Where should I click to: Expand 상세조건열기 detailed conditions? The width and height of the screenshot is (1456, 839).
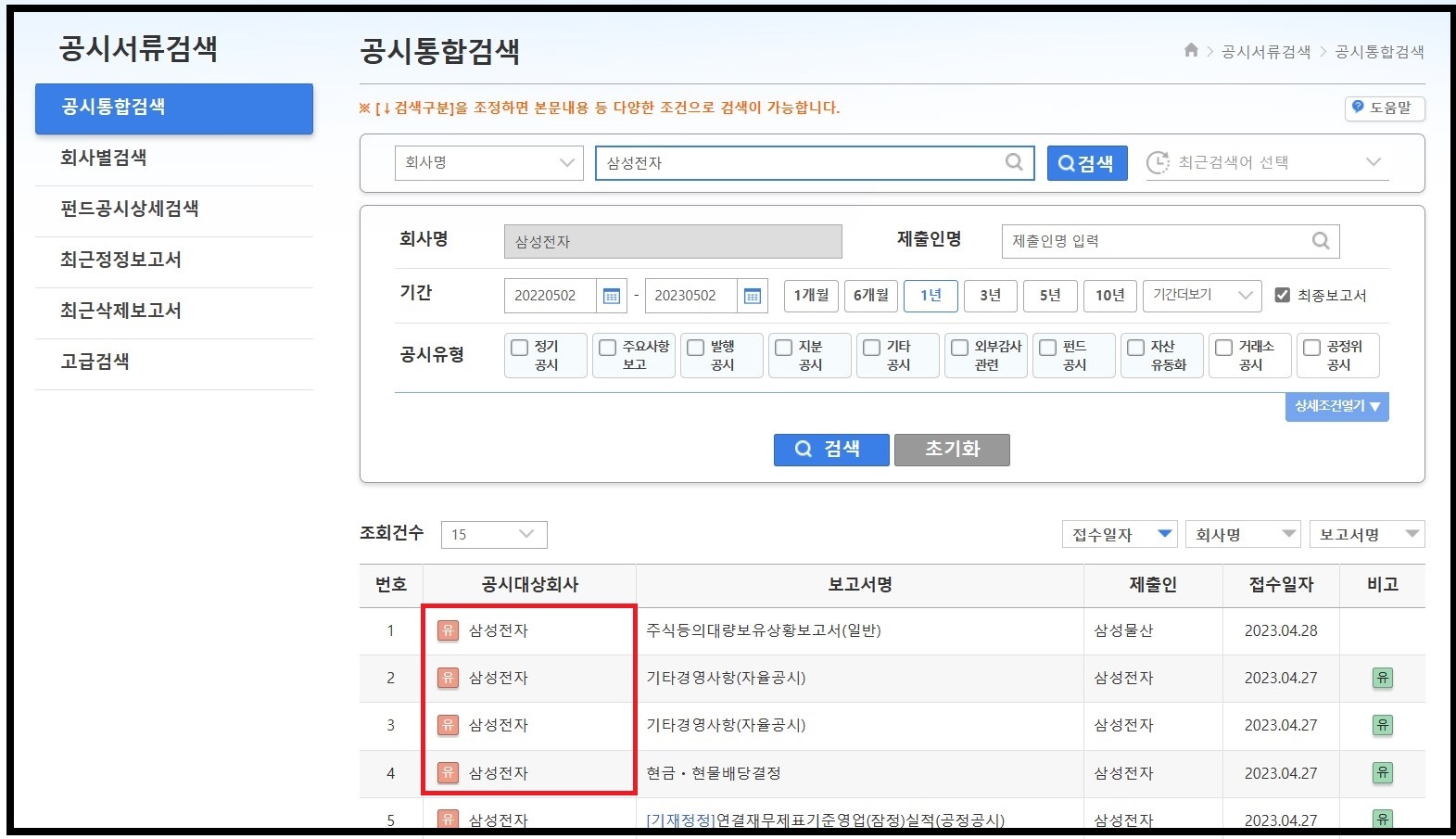pos(1336,406)
